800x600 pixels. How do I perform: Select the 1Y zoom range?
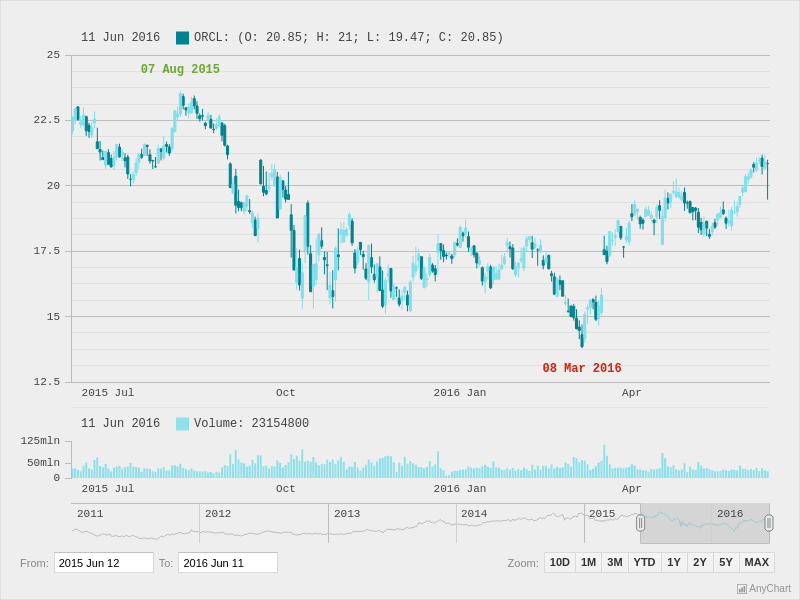pyautogui.click(x=674, y=562)
